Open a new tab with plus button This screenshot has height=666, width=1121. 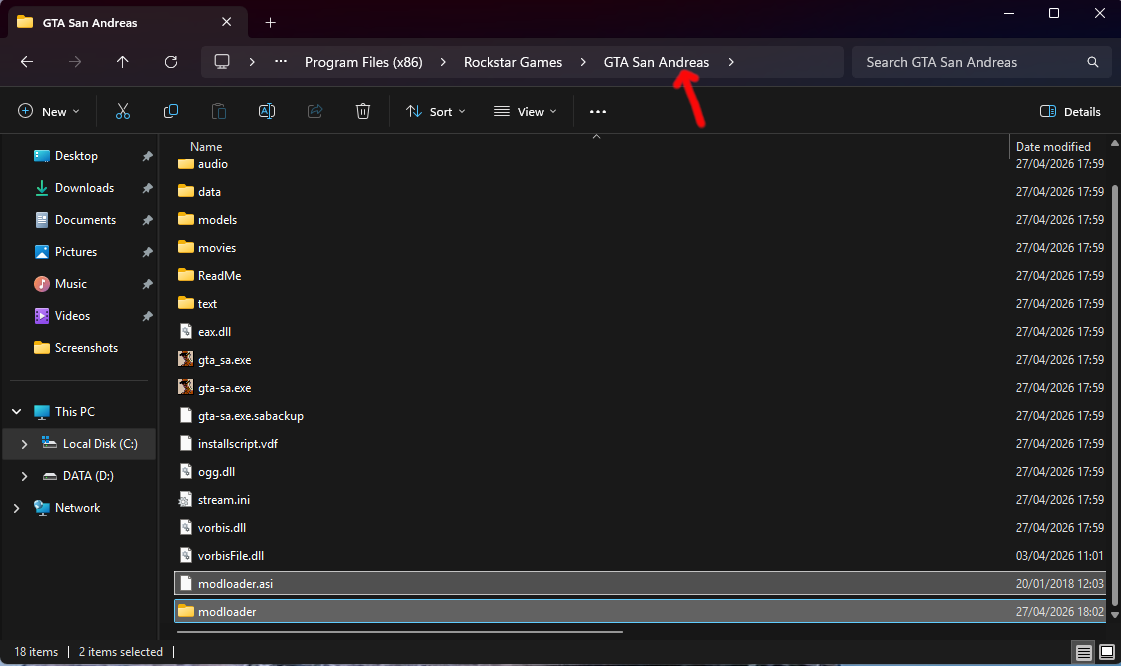270,23
